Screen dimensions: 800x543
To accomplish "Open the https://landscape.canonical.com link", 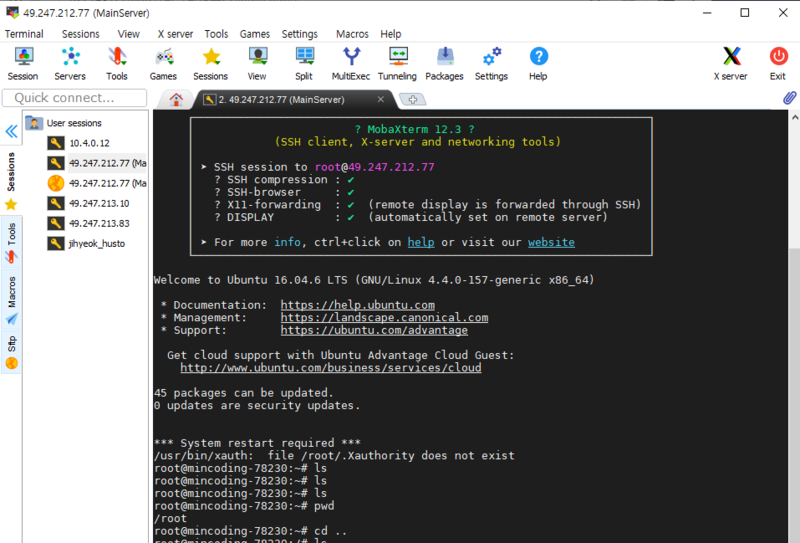I will [x=384, y=317].
